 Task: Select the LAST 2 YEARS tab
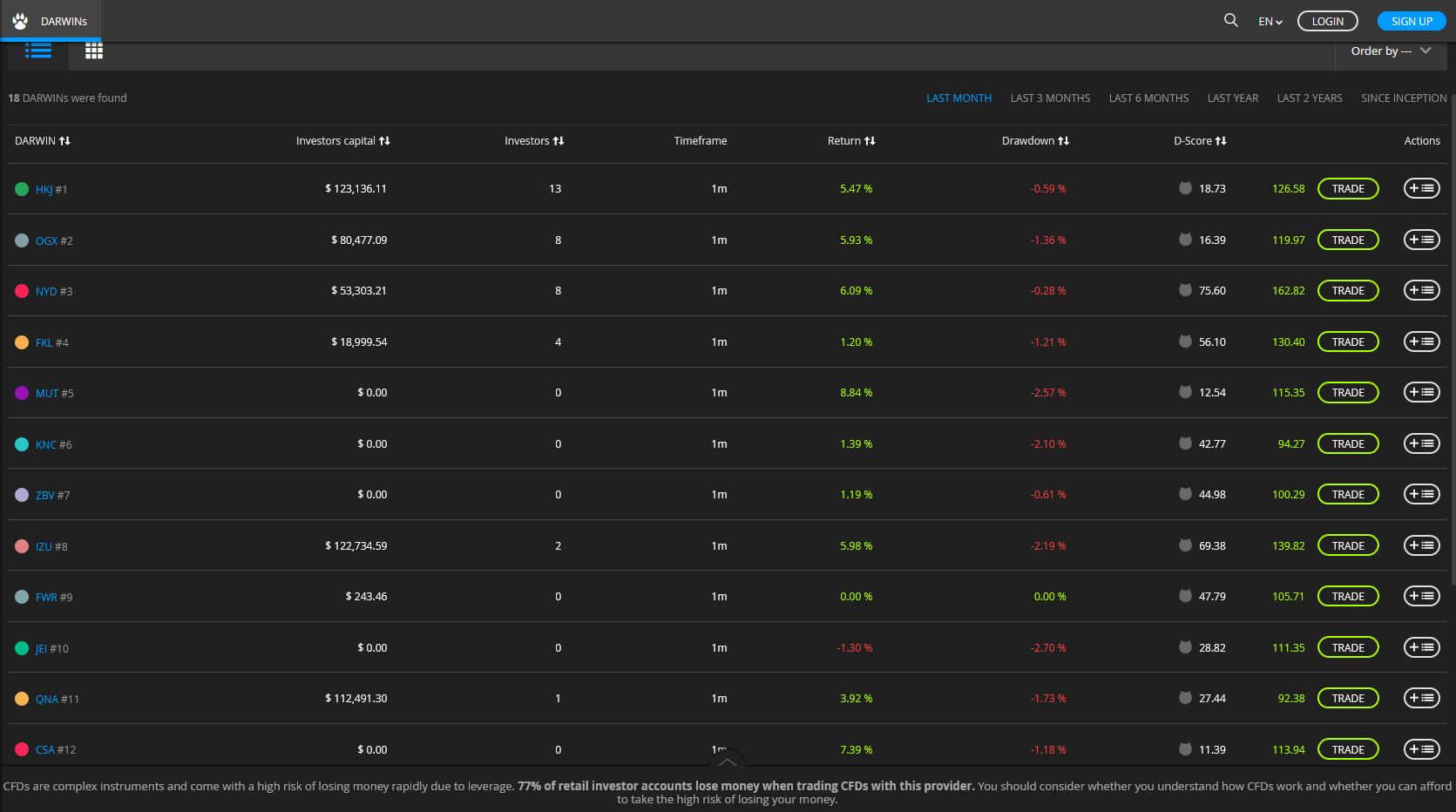point(1310,98)
